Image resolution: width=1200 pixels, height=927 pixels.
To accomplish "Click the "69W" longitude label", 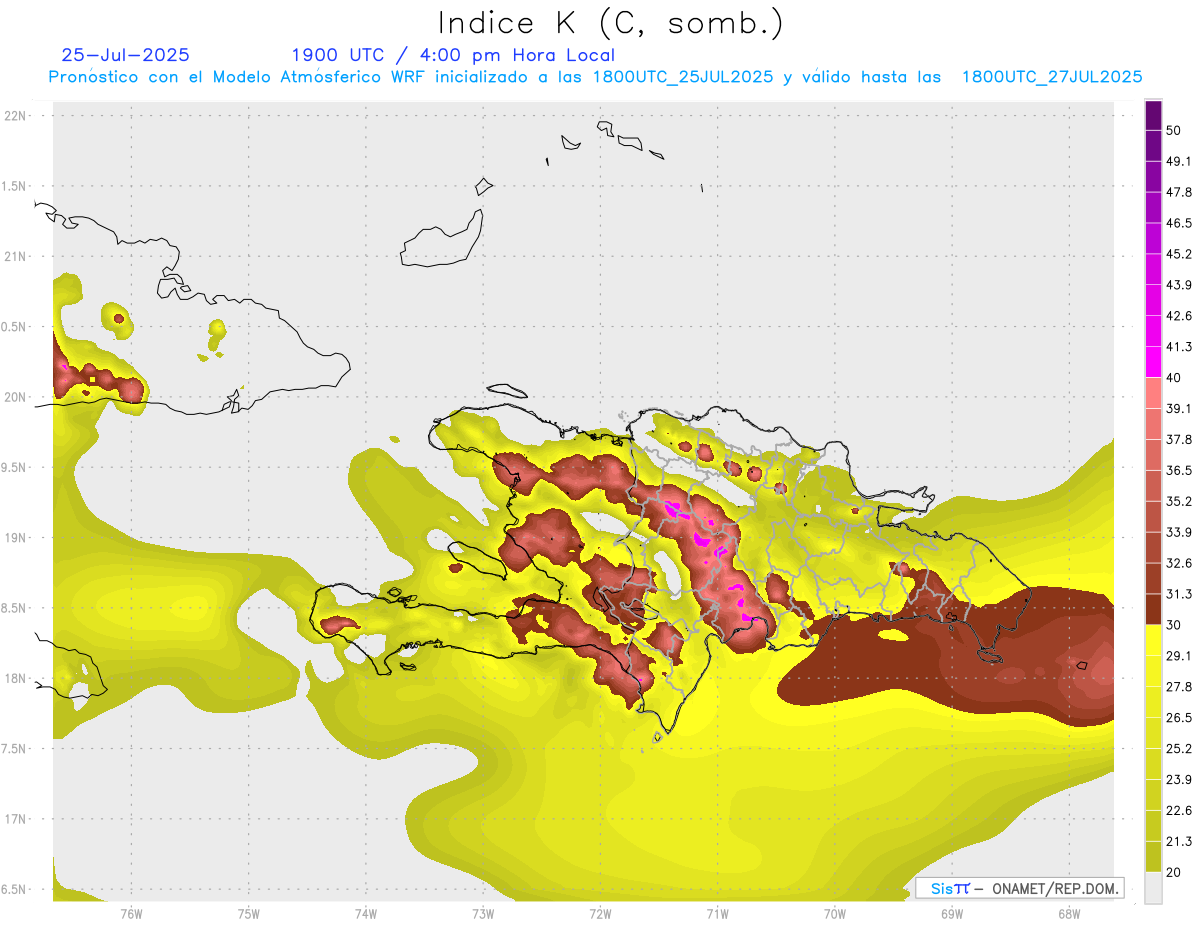I will 951,913.
